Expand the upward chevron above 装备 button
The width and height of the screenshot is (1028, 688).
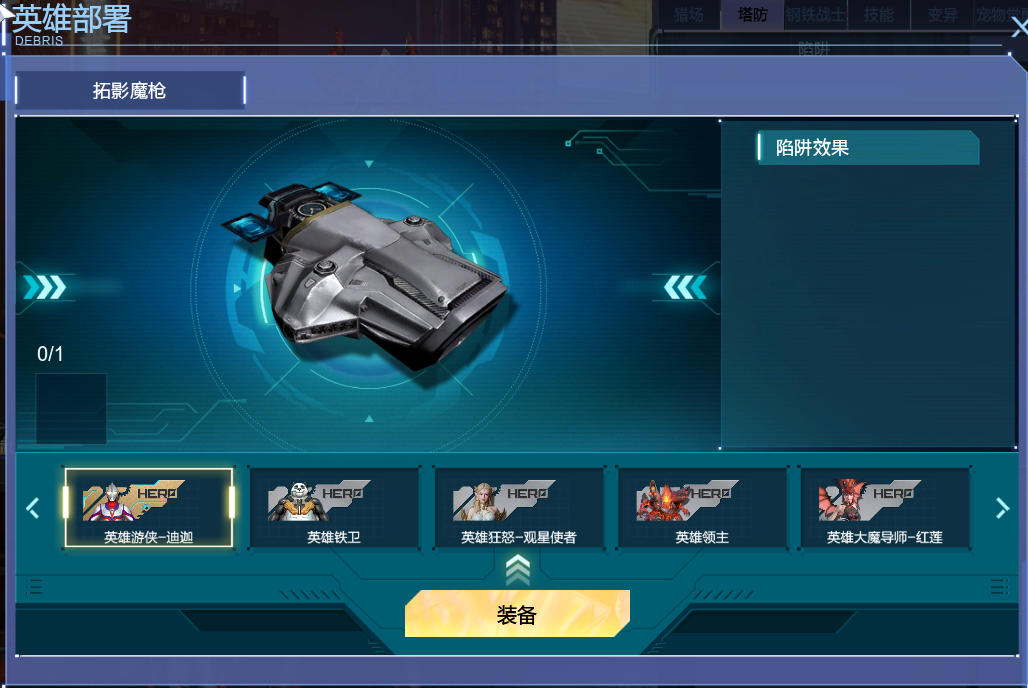pos(518,569)
